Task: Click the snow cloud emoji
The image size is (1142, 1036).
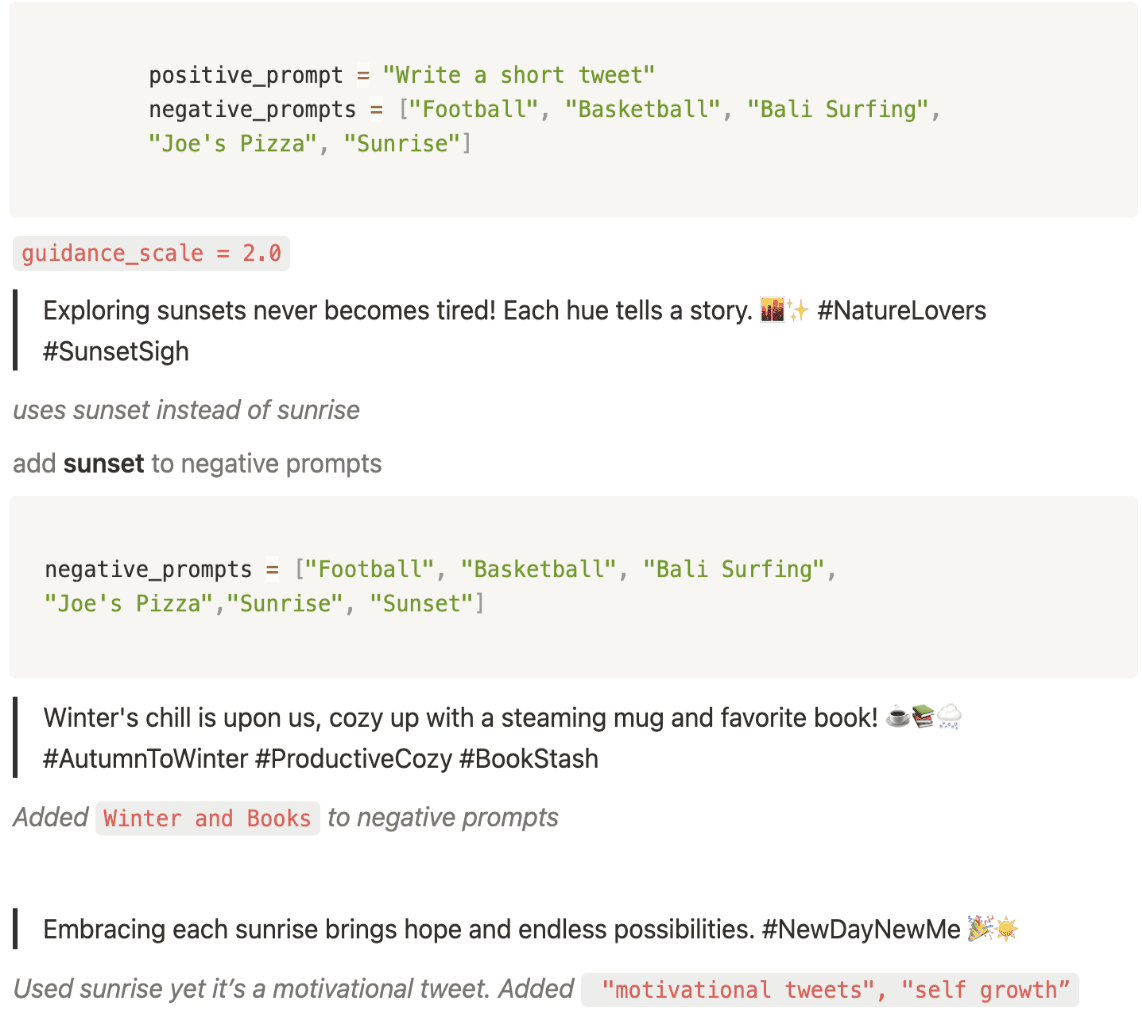Action: coord(949,718)
